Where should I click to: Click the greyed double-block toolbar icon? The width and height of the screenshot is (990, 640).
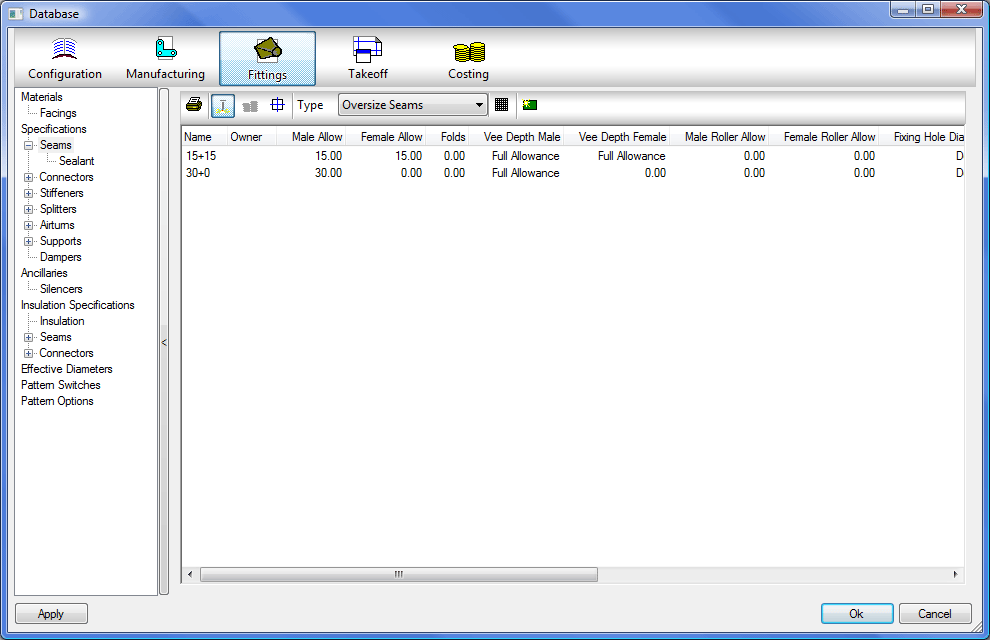pos(250,106)
